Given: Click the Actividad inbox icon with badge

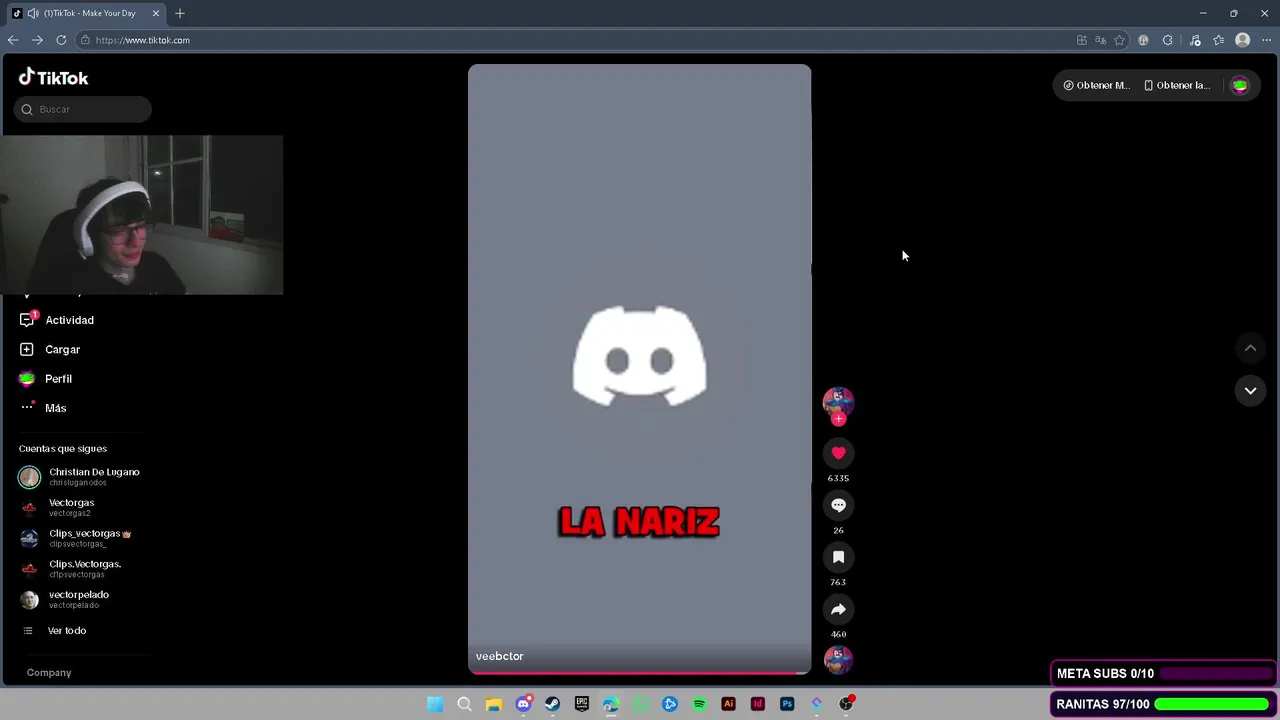Looking at the screenshot, I should click(27, 320).
